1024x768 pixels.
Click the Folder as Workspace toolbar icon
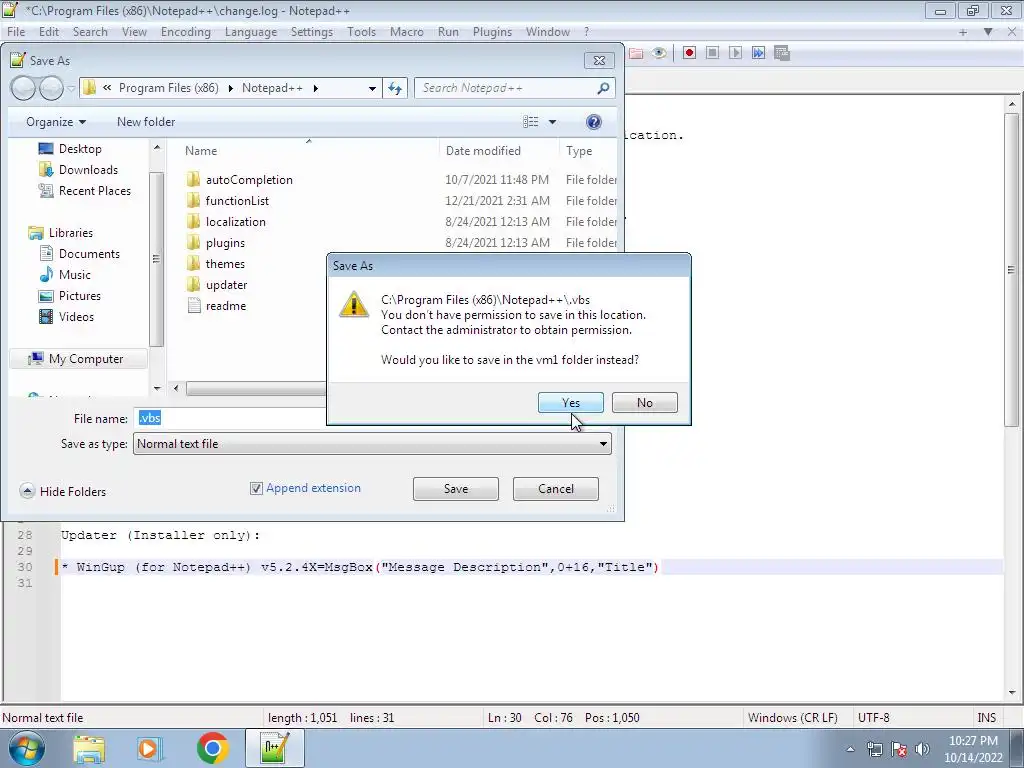pos(635,54)
